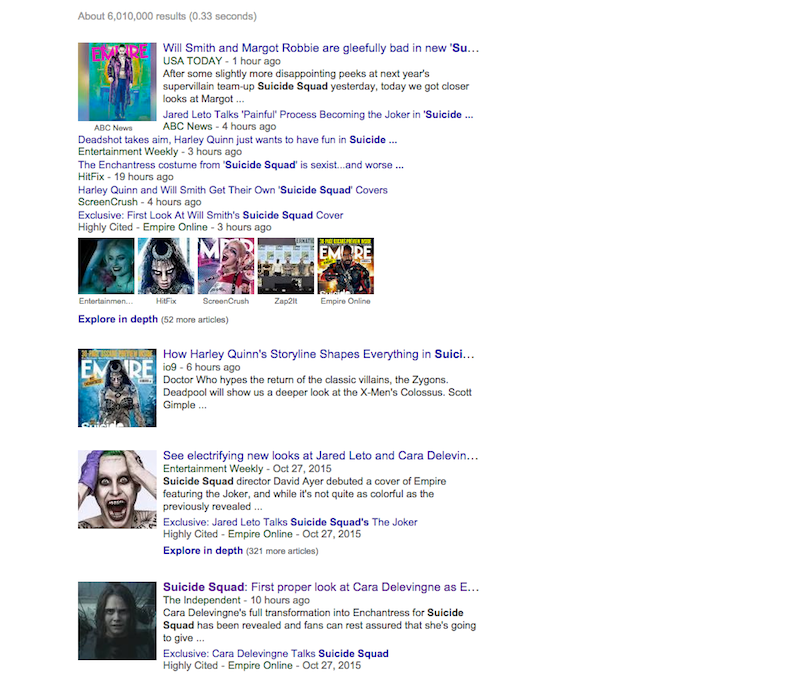Click the 'Empire Online' caption under the Deadshot thumbnail

pyautogui.click(x=345, y=301)
